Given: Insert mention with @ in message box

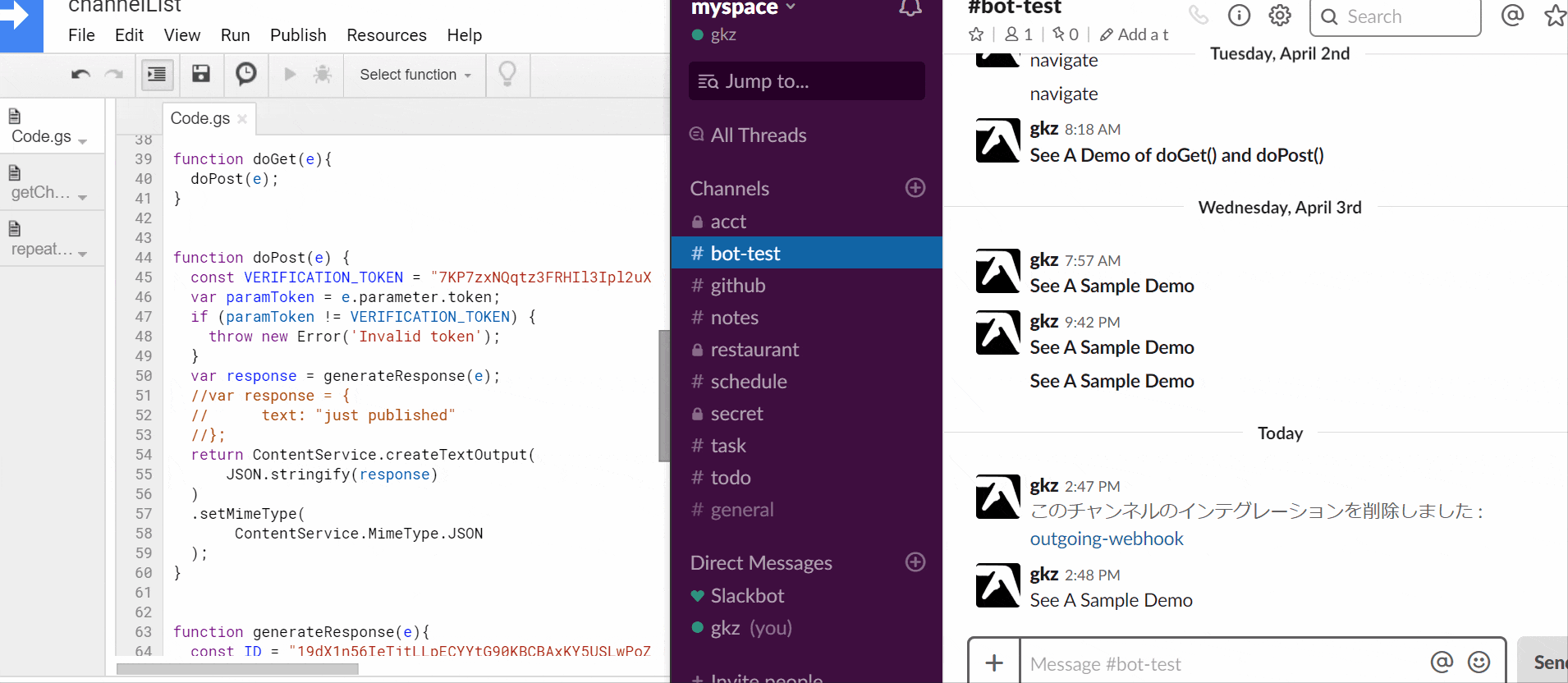Looking at the screenshot, I should 1442,662.
